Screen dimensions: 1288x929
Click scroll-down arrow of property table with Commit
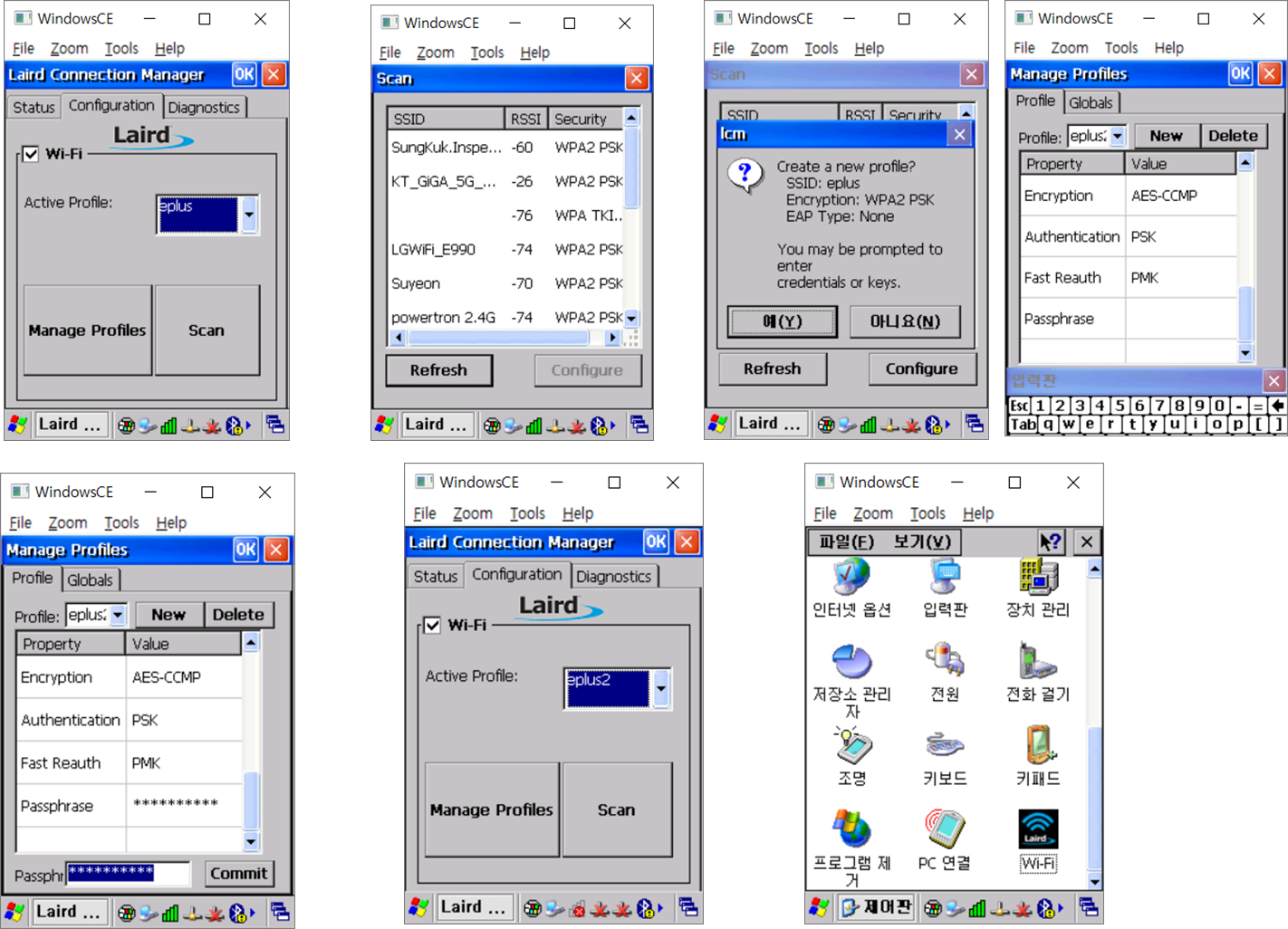(x=251, y=841)
